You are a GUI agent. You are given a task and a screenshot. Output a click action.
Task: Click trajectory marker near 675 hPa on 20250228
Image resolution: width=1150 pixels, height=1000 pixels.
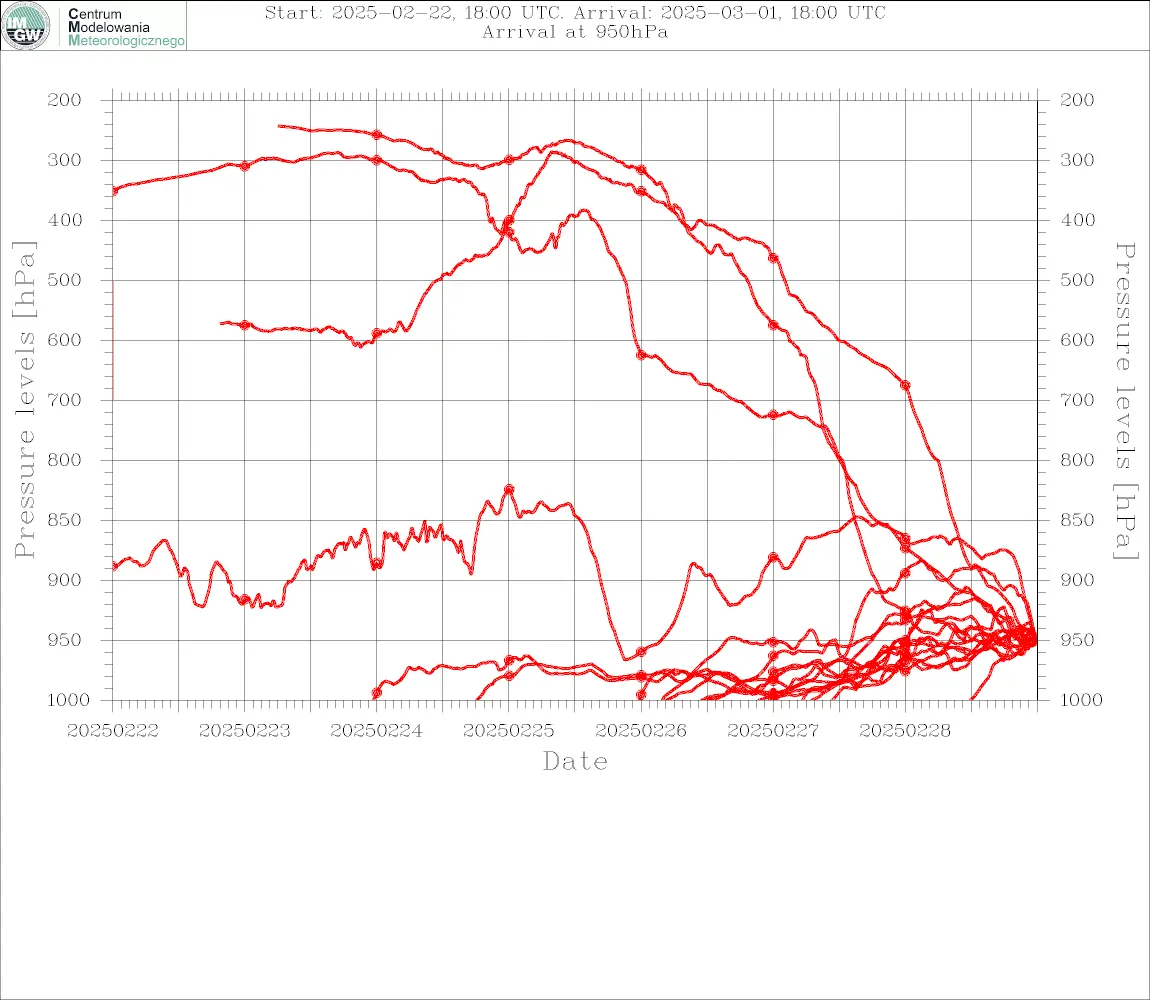click(905, 385)
